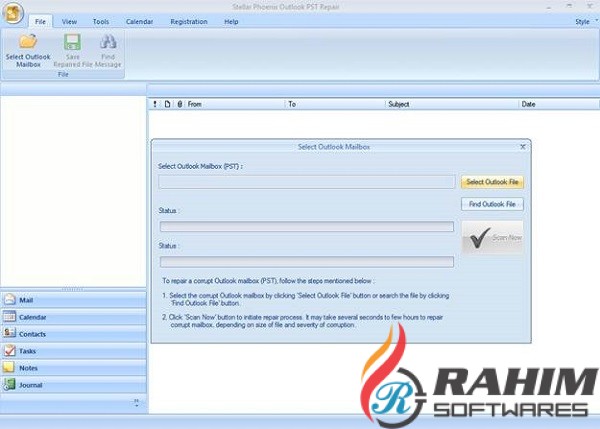Click the Tasks checkmark icon in sidebar
This screenshot has height=429, width=600.
click(x=10, y=350)
